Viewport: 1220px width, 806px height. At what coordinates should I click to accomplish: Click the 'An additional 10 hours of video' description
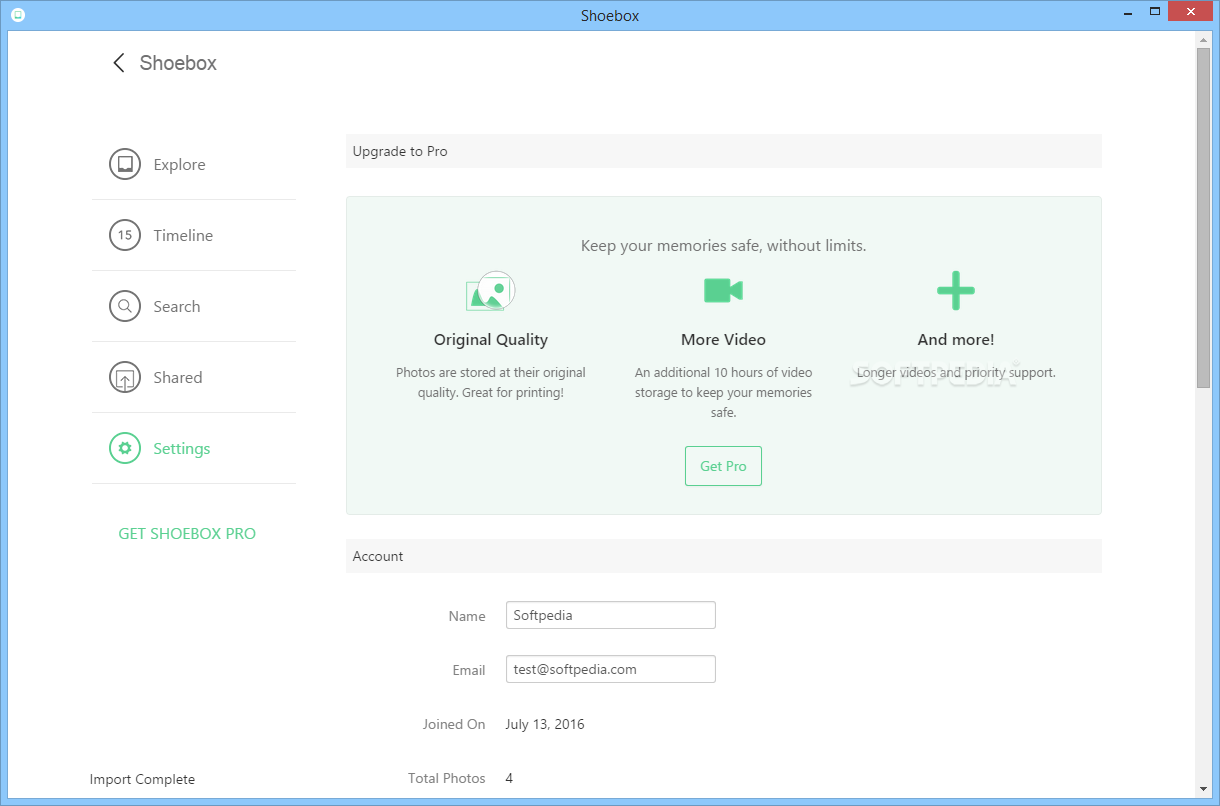tap(723, 392)
